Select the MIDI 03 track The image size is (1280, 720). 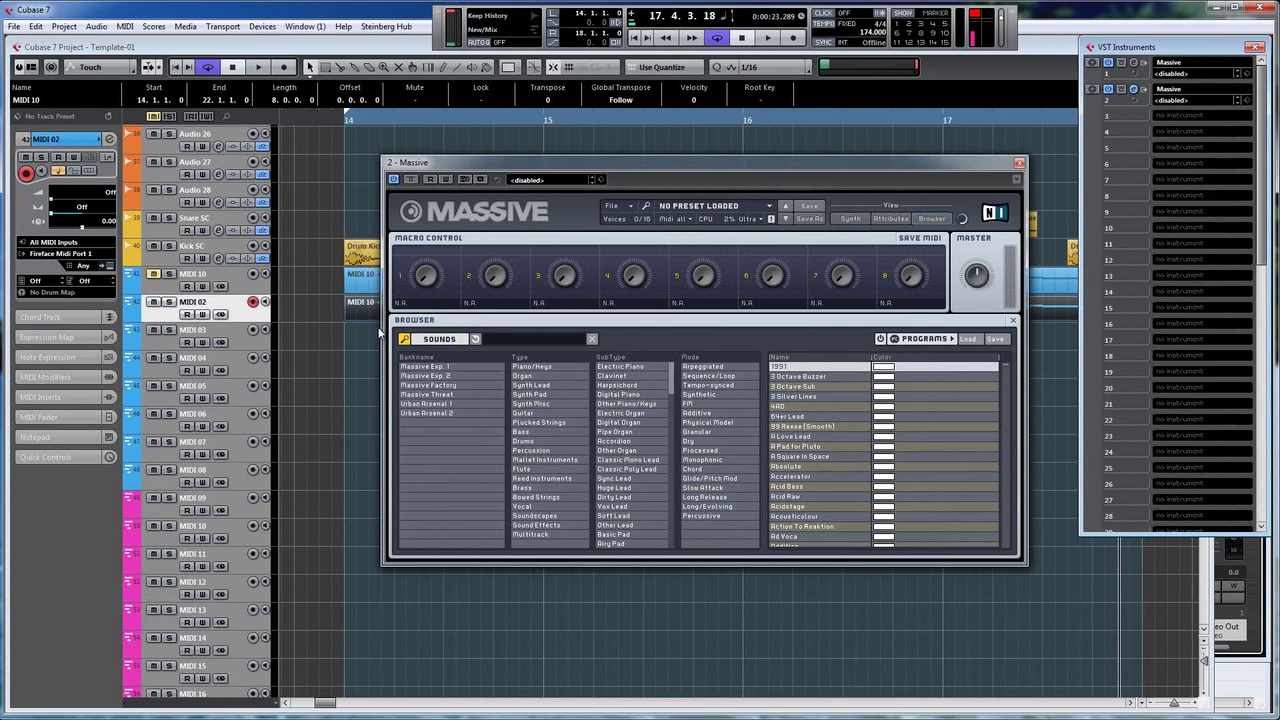pos(193,330)
